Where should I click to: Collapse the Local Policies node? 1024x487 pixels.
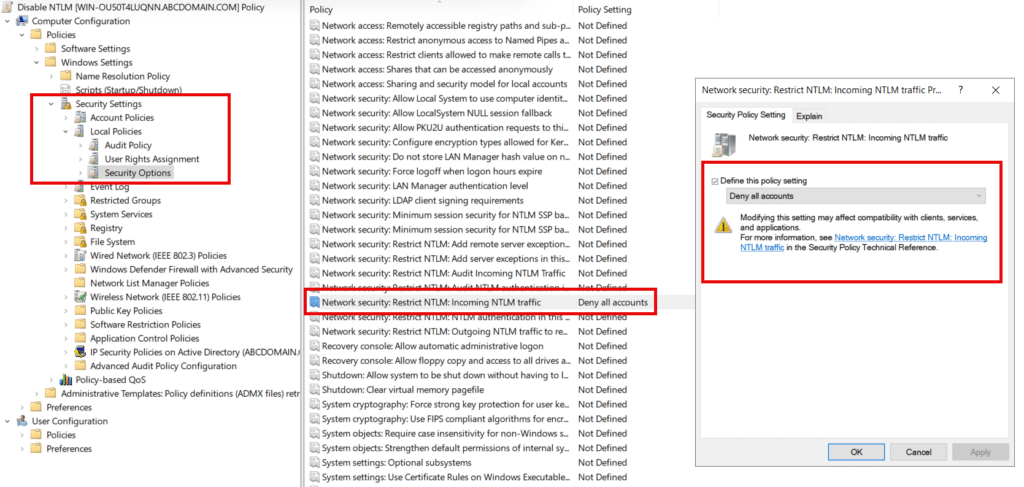pyautogui.click(x=65, y=131)
